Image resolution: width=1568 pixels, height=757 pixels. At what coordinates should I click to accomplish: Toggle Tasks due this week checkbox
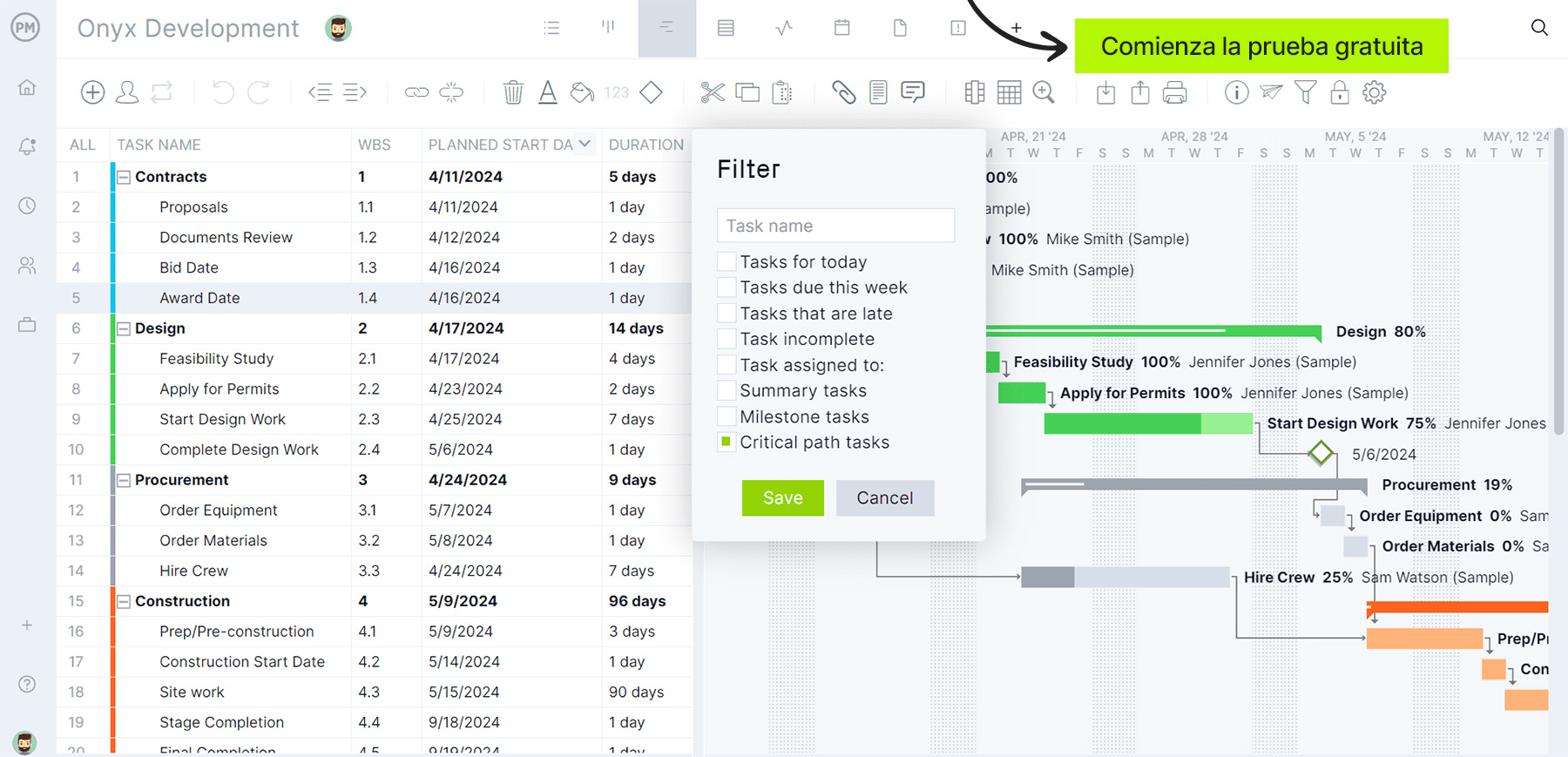(727, 287)
